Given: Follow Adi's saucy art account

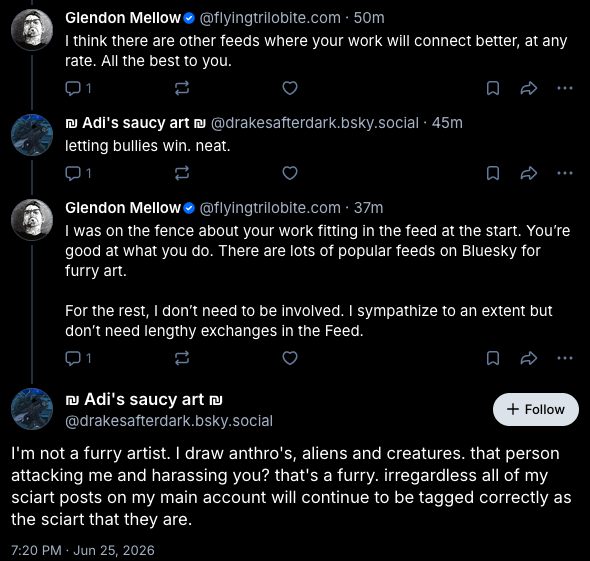Looking at the screenshot, I should tap(536, 409).
